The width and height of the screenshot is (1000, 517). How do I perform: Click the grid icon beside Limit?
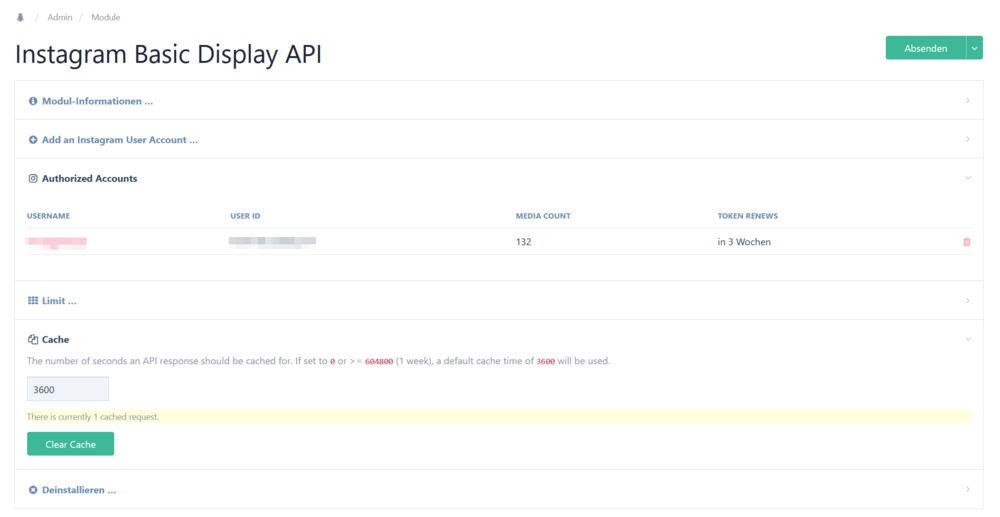click(33, 300)
